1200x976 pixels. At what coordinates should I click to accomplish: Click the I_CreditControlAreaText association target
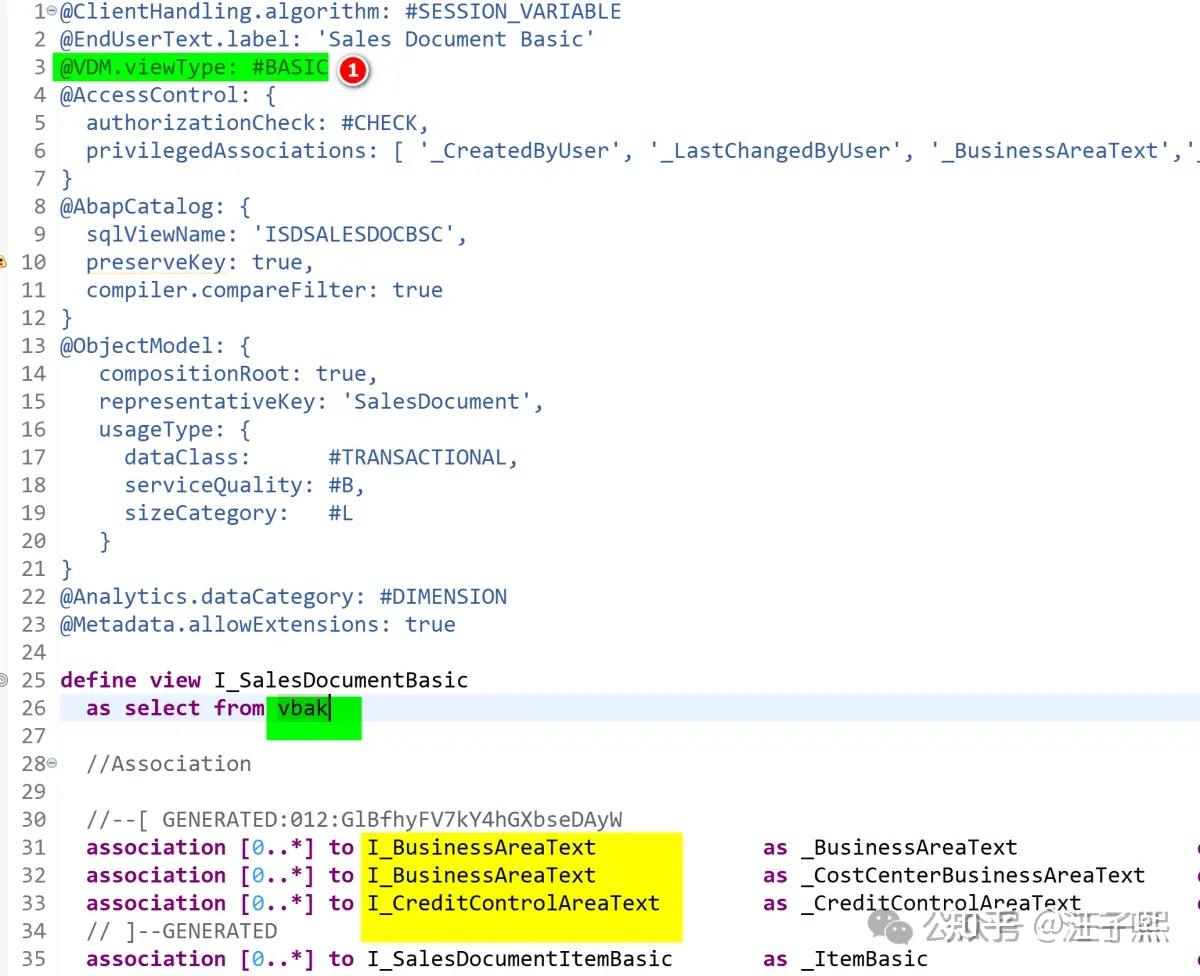click(512, 903)
